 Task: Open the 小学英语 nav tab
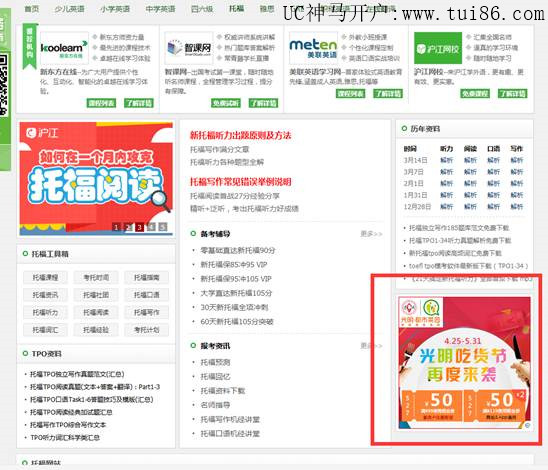click(x=115, y=9)
